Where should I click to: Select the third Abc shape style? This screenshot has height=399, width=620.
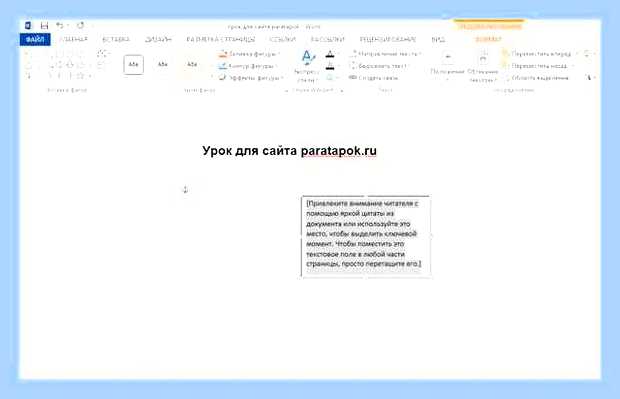pyautogui.click(x=192, y=64)
